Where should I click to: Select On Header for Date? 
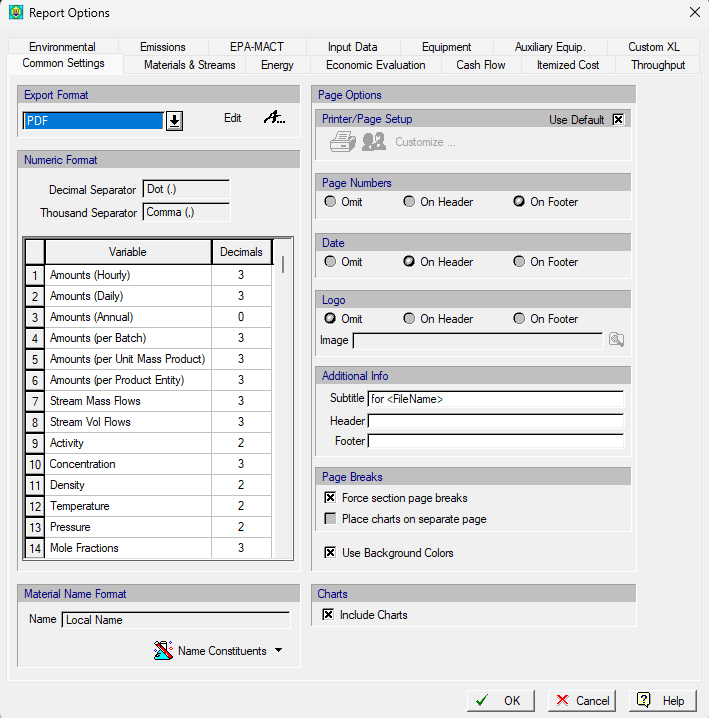409,261
